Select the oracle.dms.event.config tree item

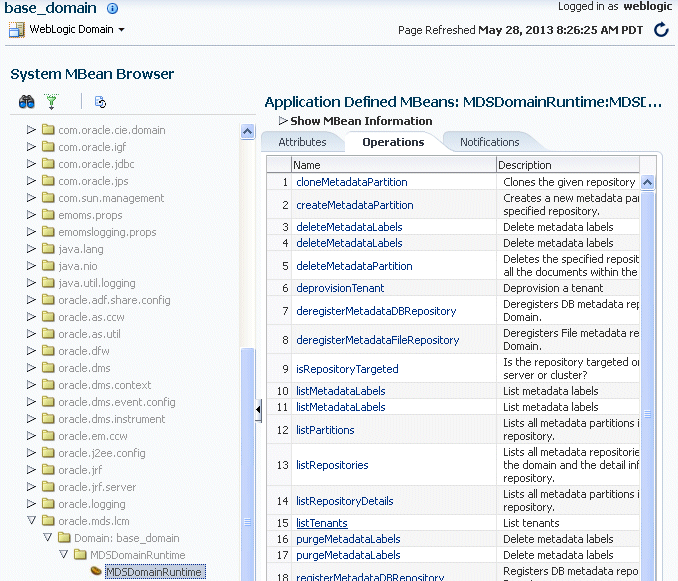pos(117,401)
